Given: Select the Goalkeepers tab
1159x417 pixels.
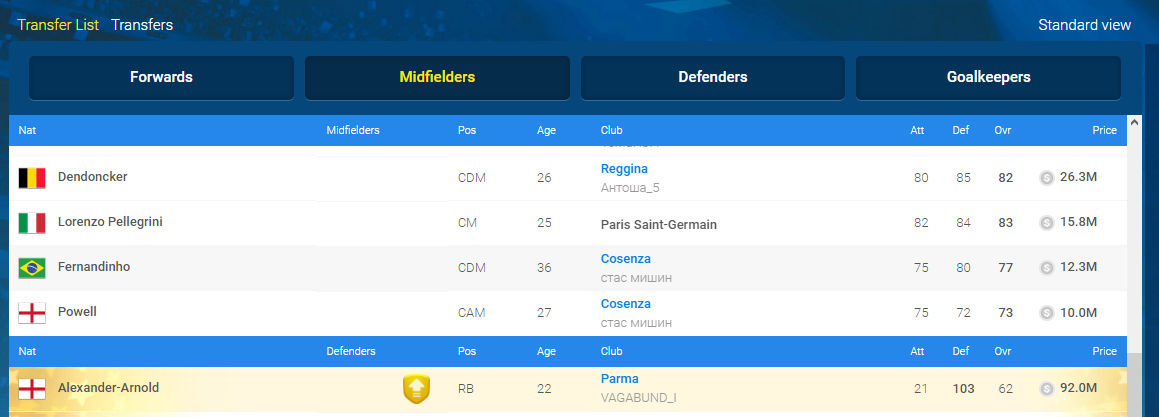Looking at the screenshot, I should pyautogui.click(x=988, y=78).
